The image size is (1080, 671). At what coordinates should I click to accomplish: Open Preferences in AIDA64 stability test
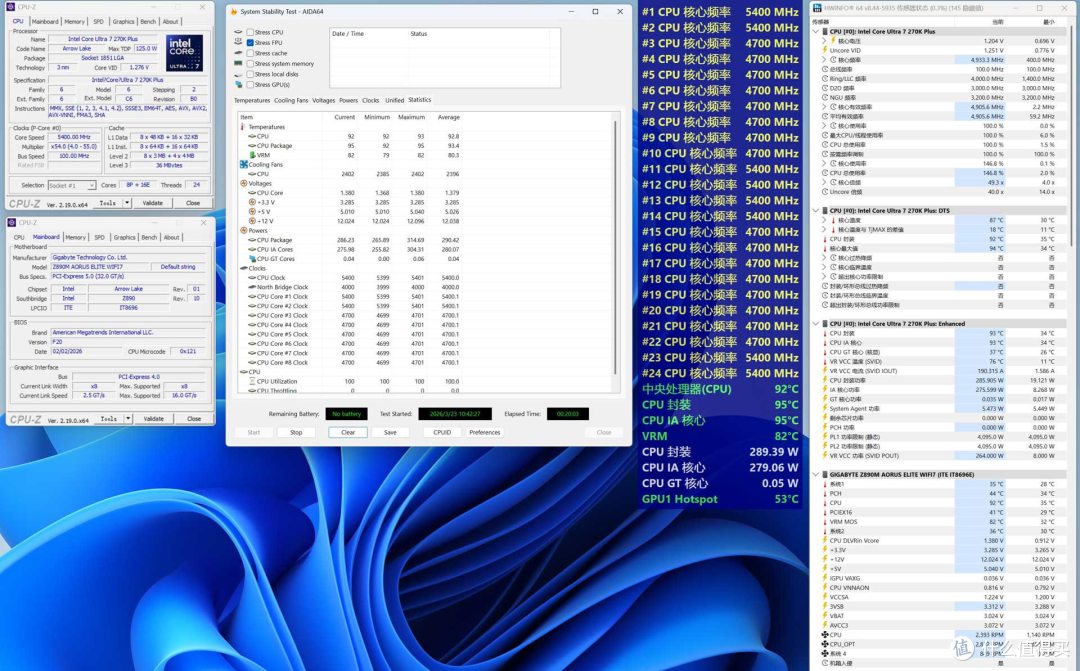click(x=485, y=433)
